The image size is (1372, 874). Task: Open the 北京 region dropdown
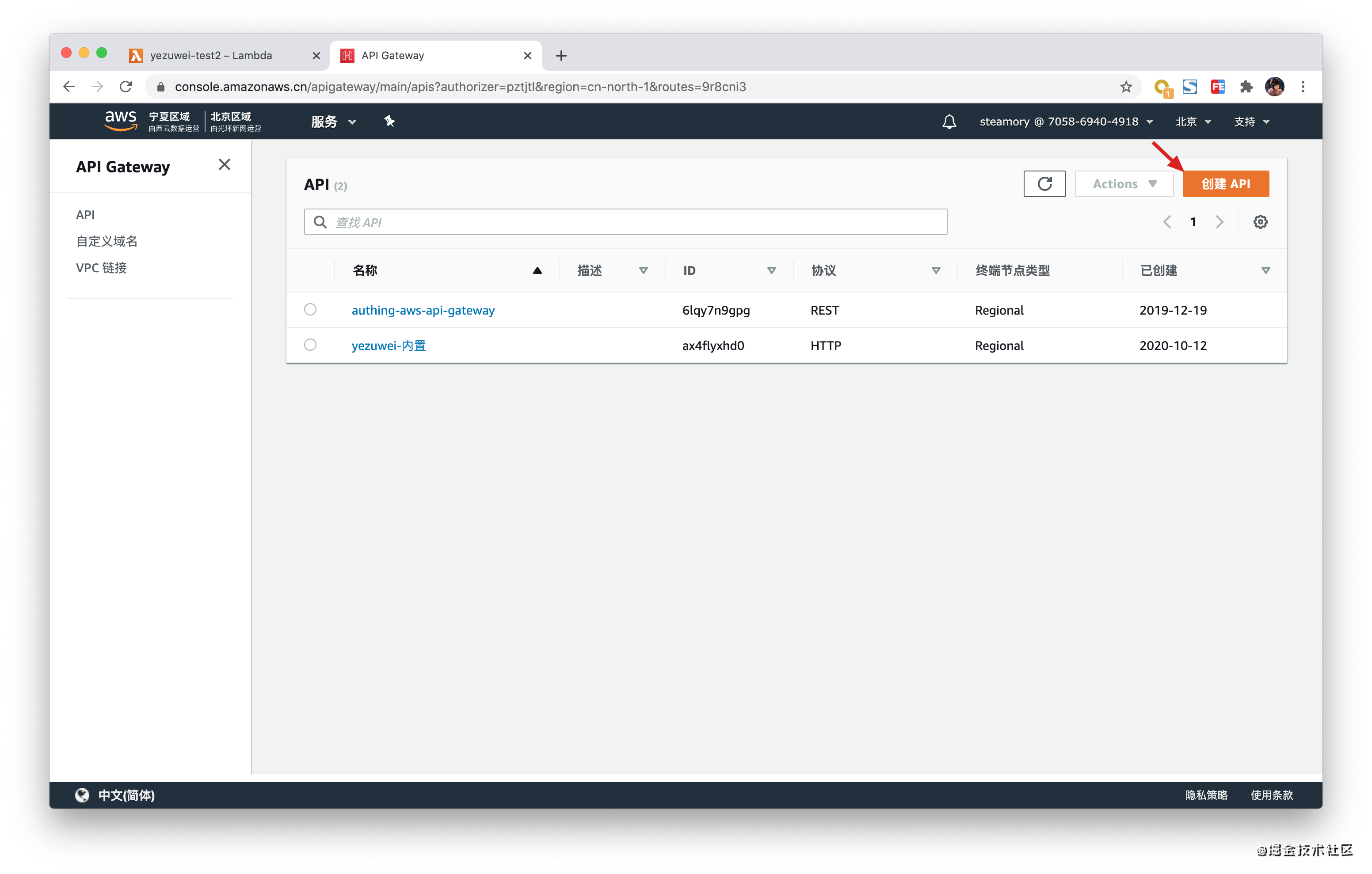click(1193, 122)
